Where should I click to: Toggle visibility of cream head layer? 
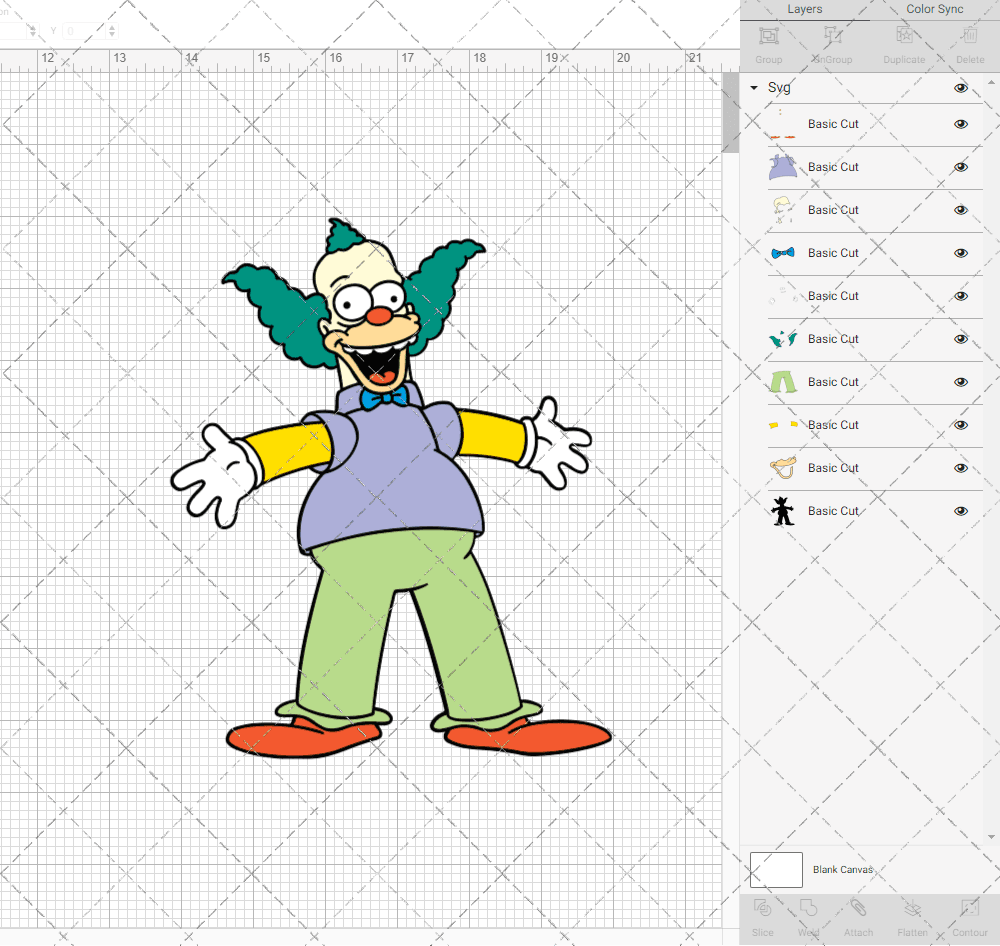click(960, 210)
